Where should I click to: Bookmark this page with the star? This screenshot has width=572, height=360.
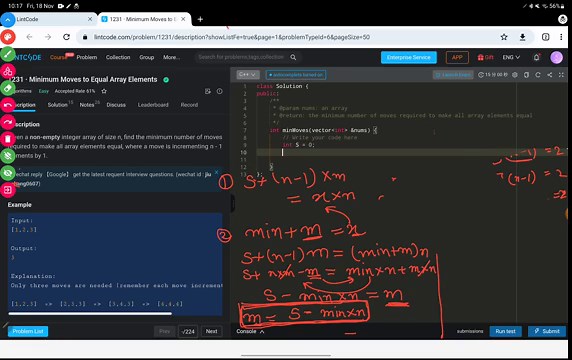(504, 37)
